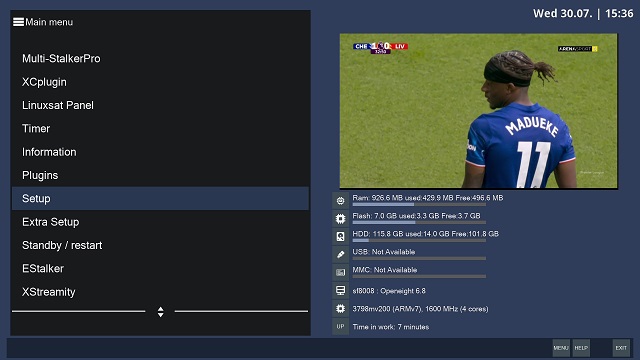Image resolution: width=640 pixels, height=360 pixels.
Task: Select Information in main menu
Action: pos(160,152)
